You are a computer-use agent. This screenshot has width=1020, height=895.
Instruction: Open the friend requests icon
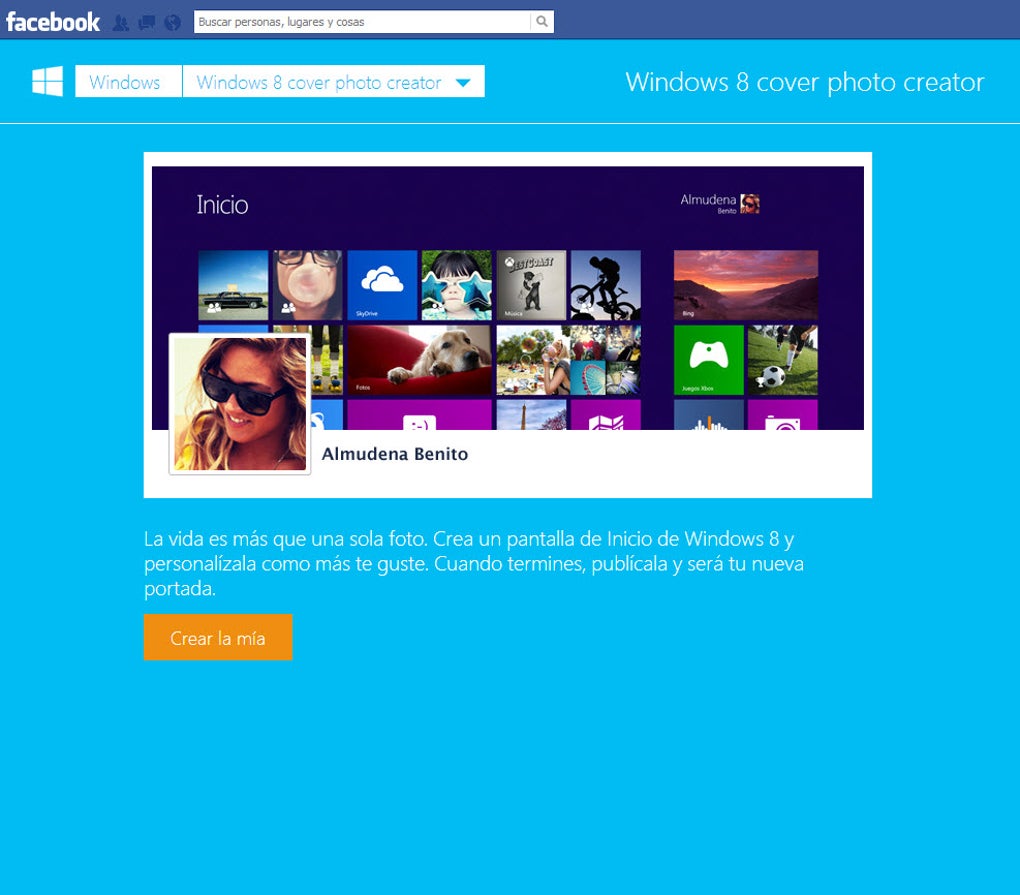(121, 23)
